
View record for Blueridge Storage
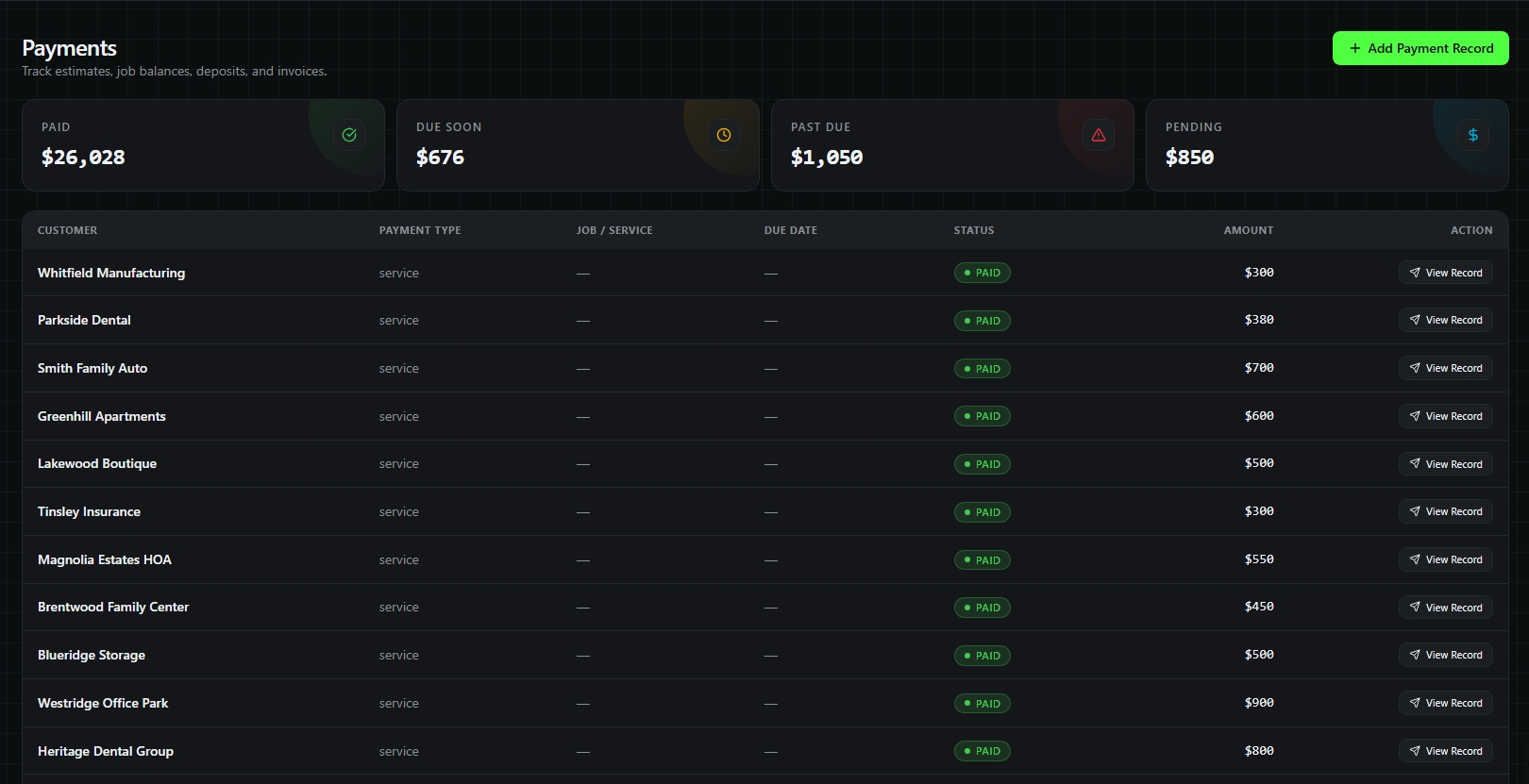coord(1445,655)
